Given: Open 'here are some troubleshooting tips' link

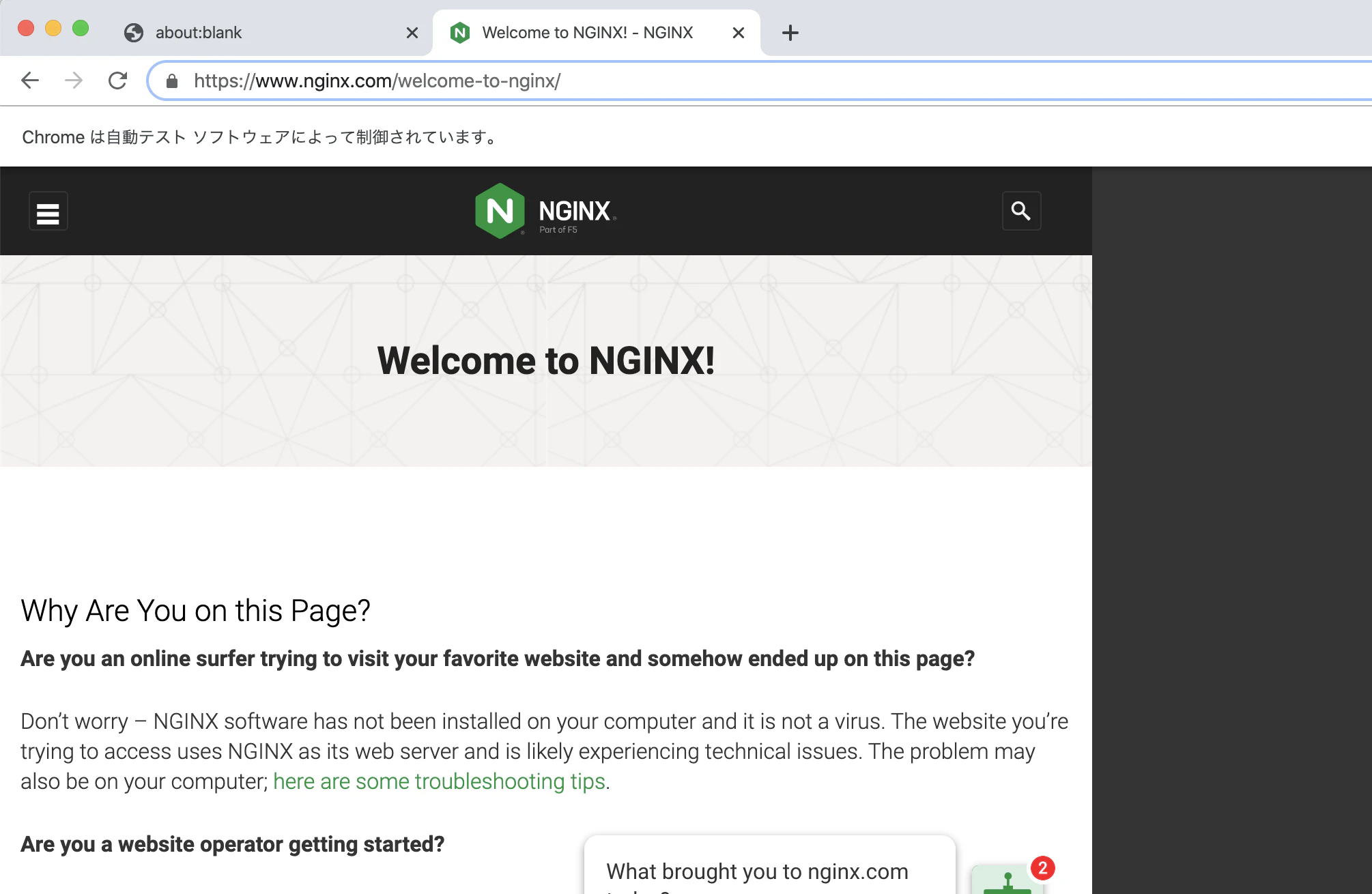Looking at the screenshot, I should coord(440,781).
